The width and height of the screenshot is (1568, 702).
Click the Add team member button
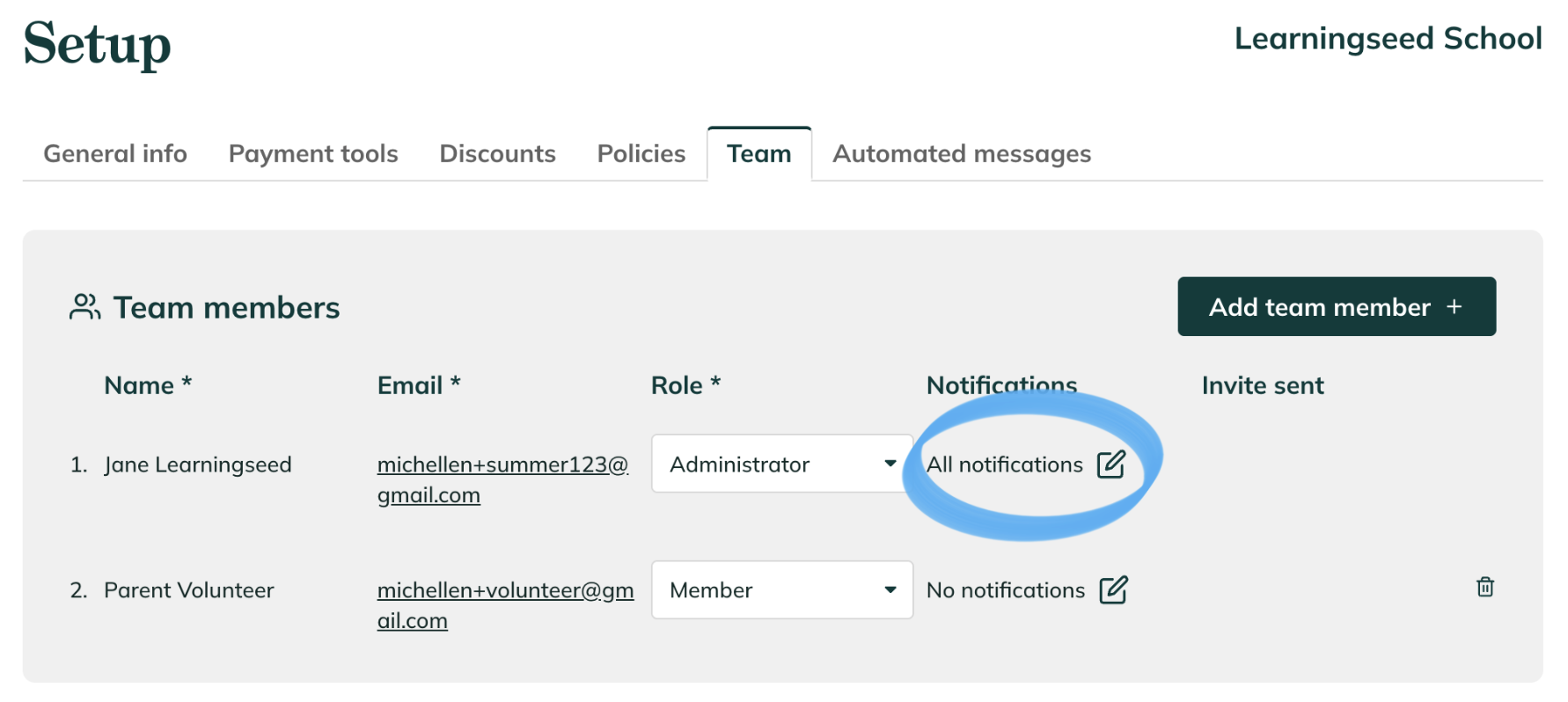pos(1337,306)
